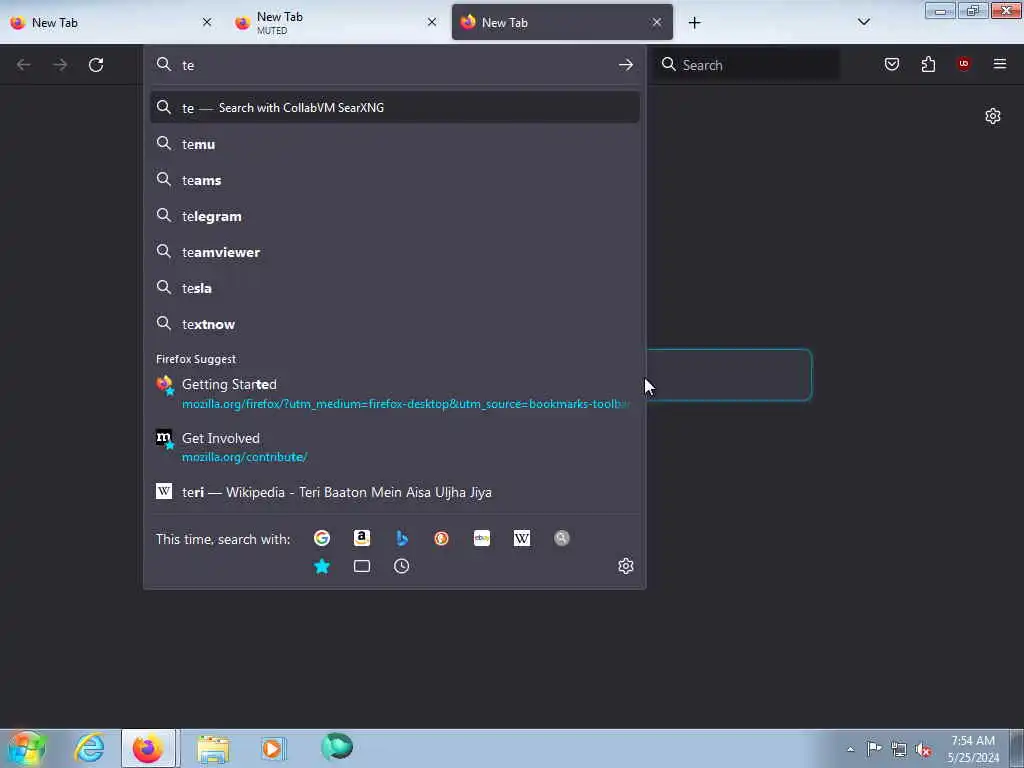This screenshot has height=768, width=1024.
Task: Search this time with the grey magnifier engine
Action: click(x=562, y=538)
